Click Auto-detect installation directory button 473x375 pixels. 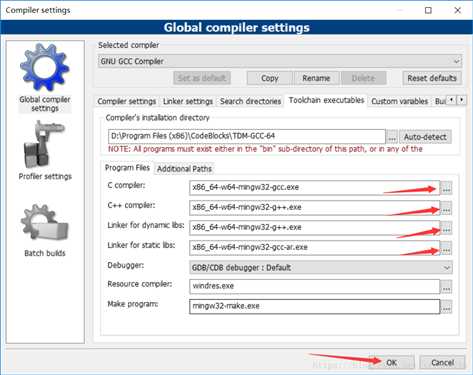[x=425, y=137]
